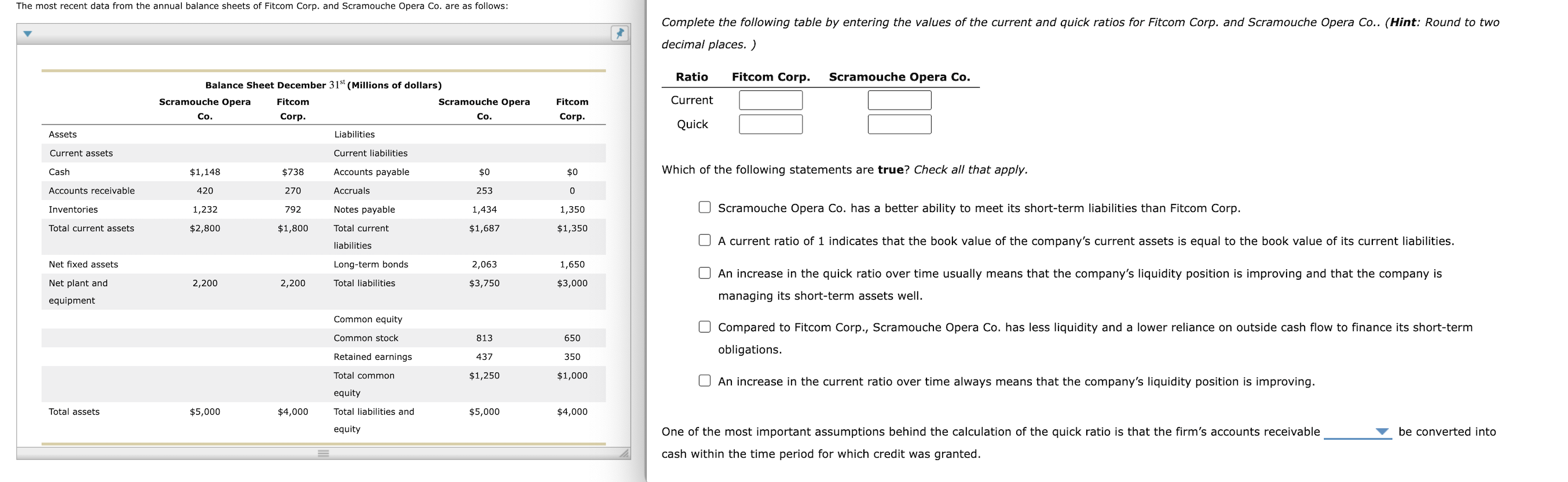This screenshot has width=1568, height=482.
Task: Check 'Compared to Fitcom Corp.' statement
Action: (x=704, y=327)
